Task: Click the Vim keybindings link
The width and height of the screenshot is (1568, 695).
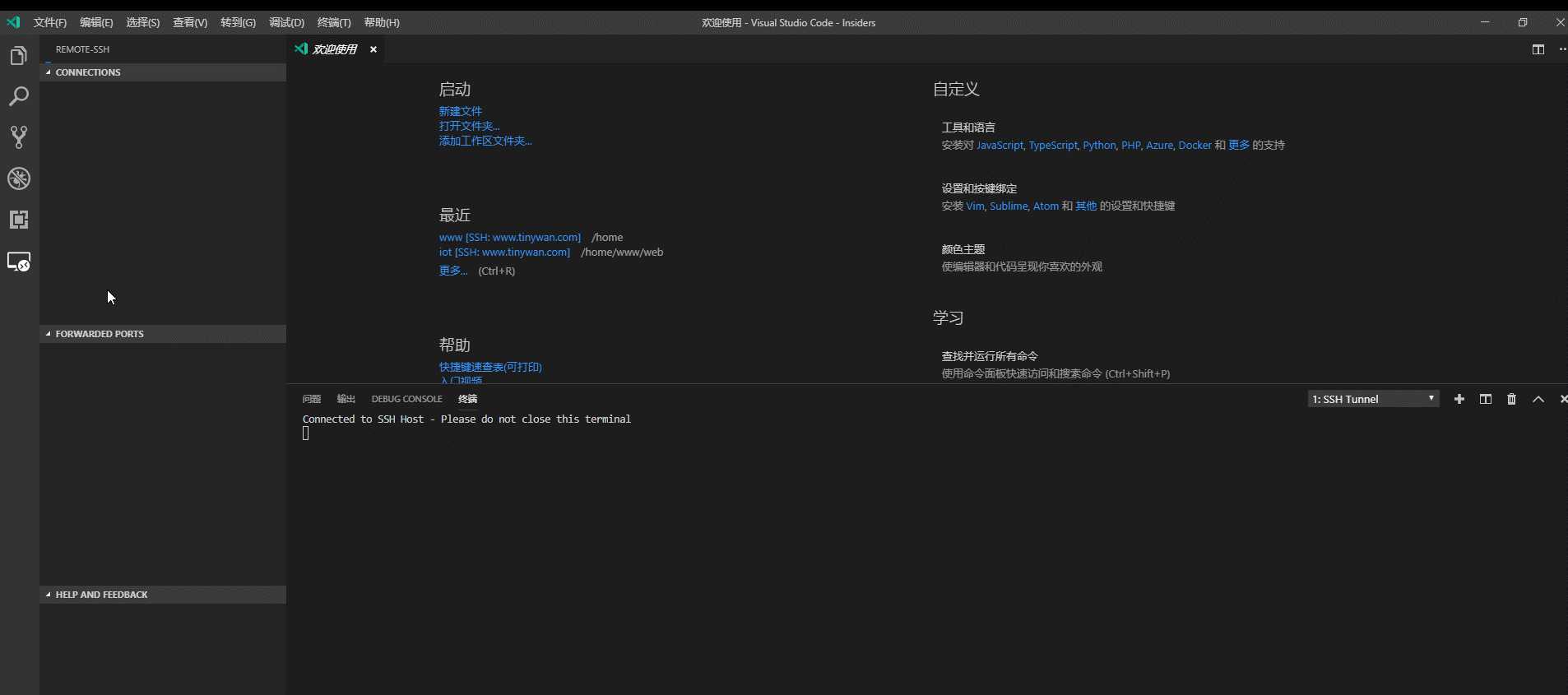Action: pos(975,206)
